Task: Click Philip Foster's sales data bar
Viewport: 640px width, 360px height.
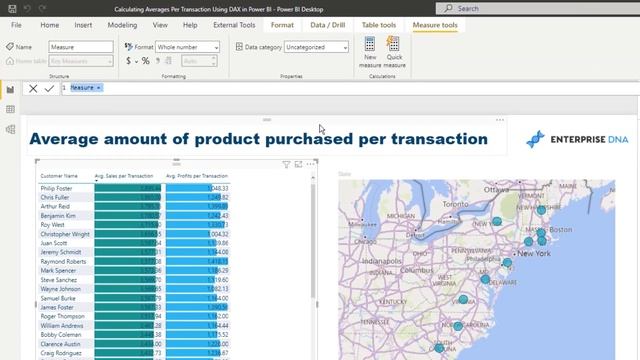Action: [128, 188]
